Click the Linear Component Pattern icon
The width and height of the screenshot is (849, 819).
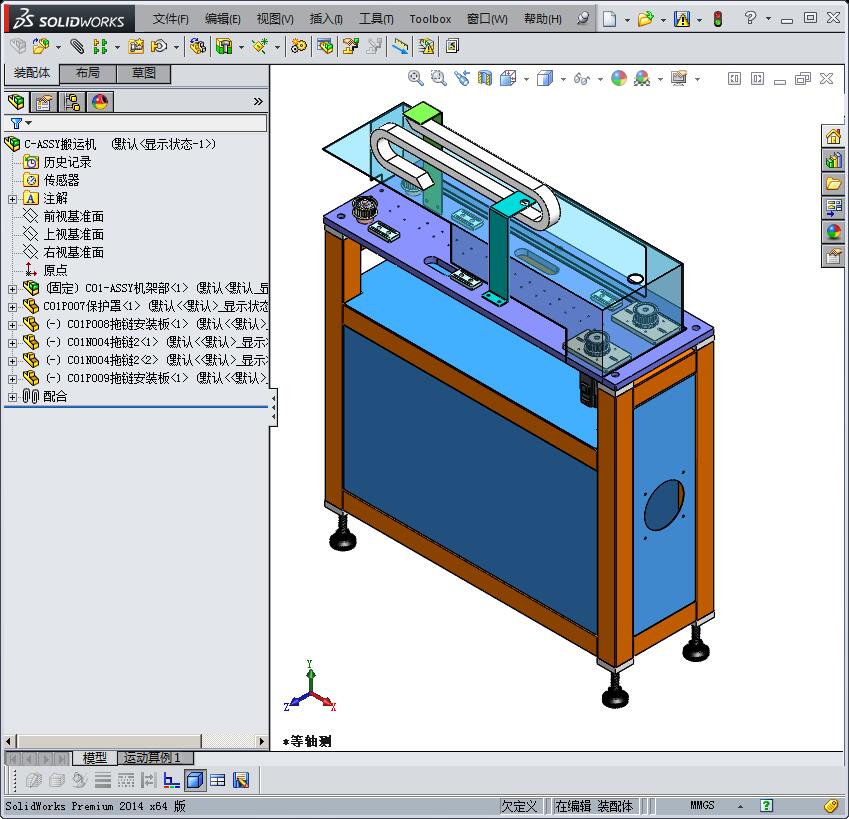pos(100,47)
